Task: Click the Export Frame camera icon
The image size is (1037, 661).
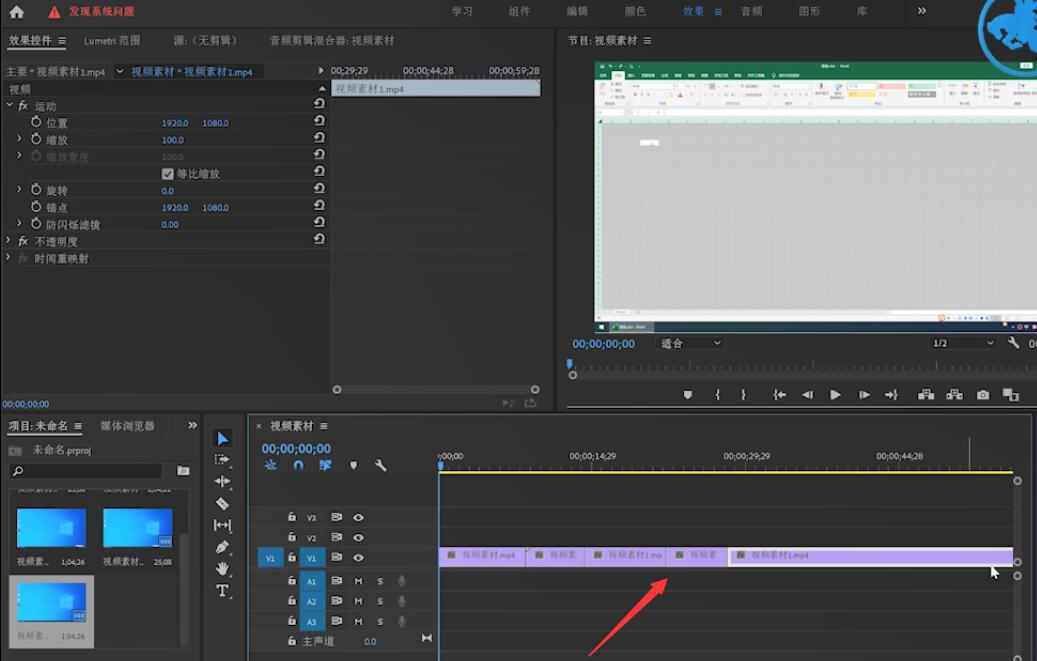Action: pyautogui.click(x=983, y=395)
